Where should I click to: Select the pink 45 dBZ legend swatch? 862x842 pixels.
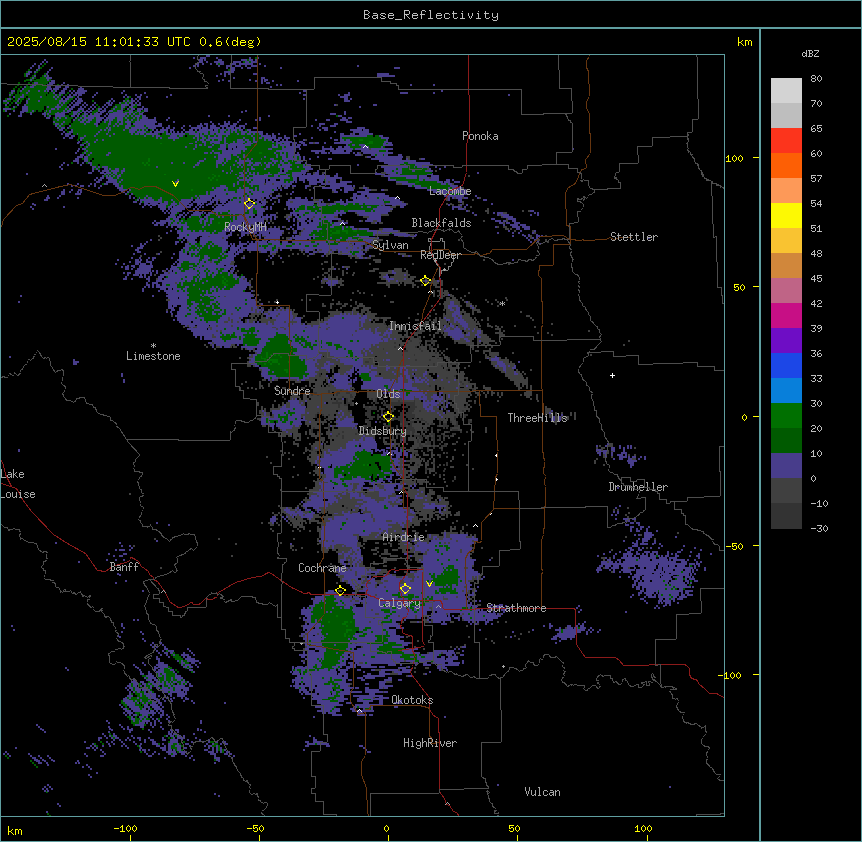pos(786,291)
